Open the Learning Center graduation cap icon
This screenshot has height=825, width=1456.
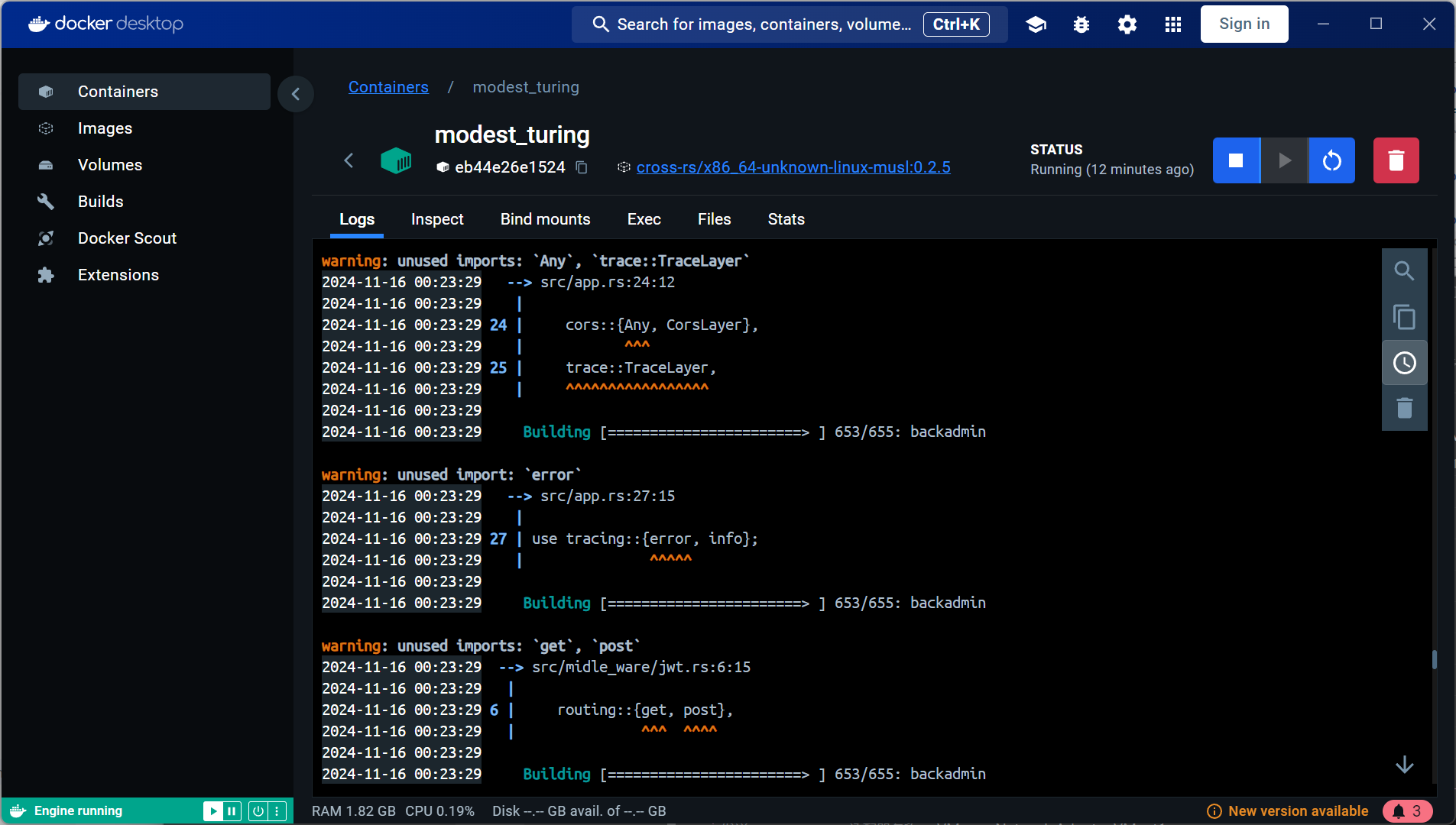point(1036,24)
